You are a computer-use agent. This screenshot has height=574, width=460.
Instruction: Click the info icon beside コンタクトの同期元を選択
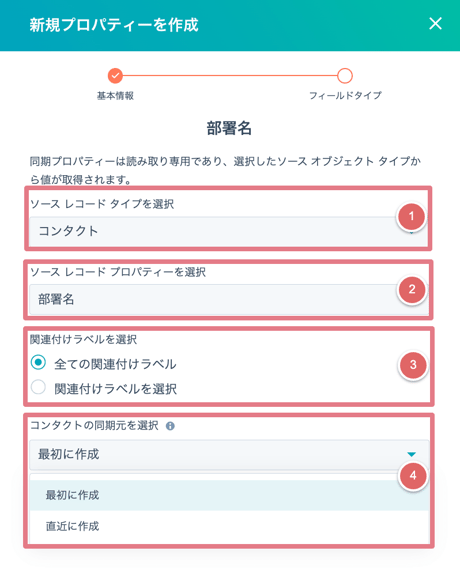point(170,426)
